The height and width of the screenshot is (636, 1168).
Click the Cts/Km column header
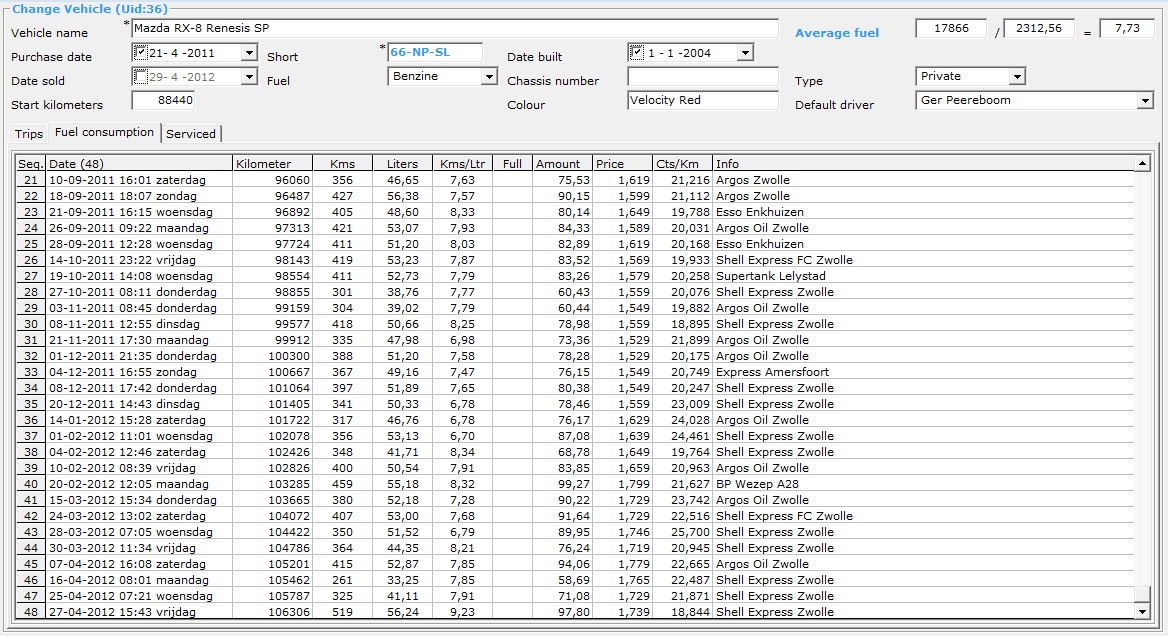pyautogui.click(x=682, y=164)
